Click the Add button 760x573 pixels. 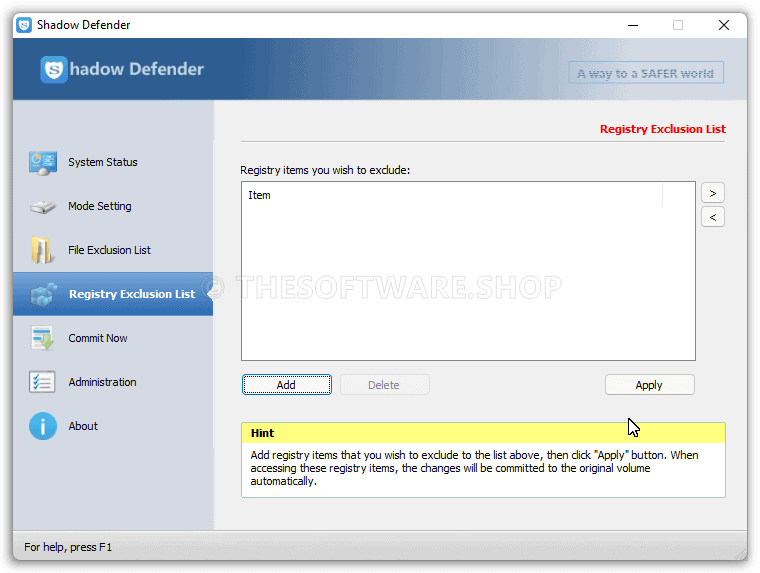(x=286, y=385)
